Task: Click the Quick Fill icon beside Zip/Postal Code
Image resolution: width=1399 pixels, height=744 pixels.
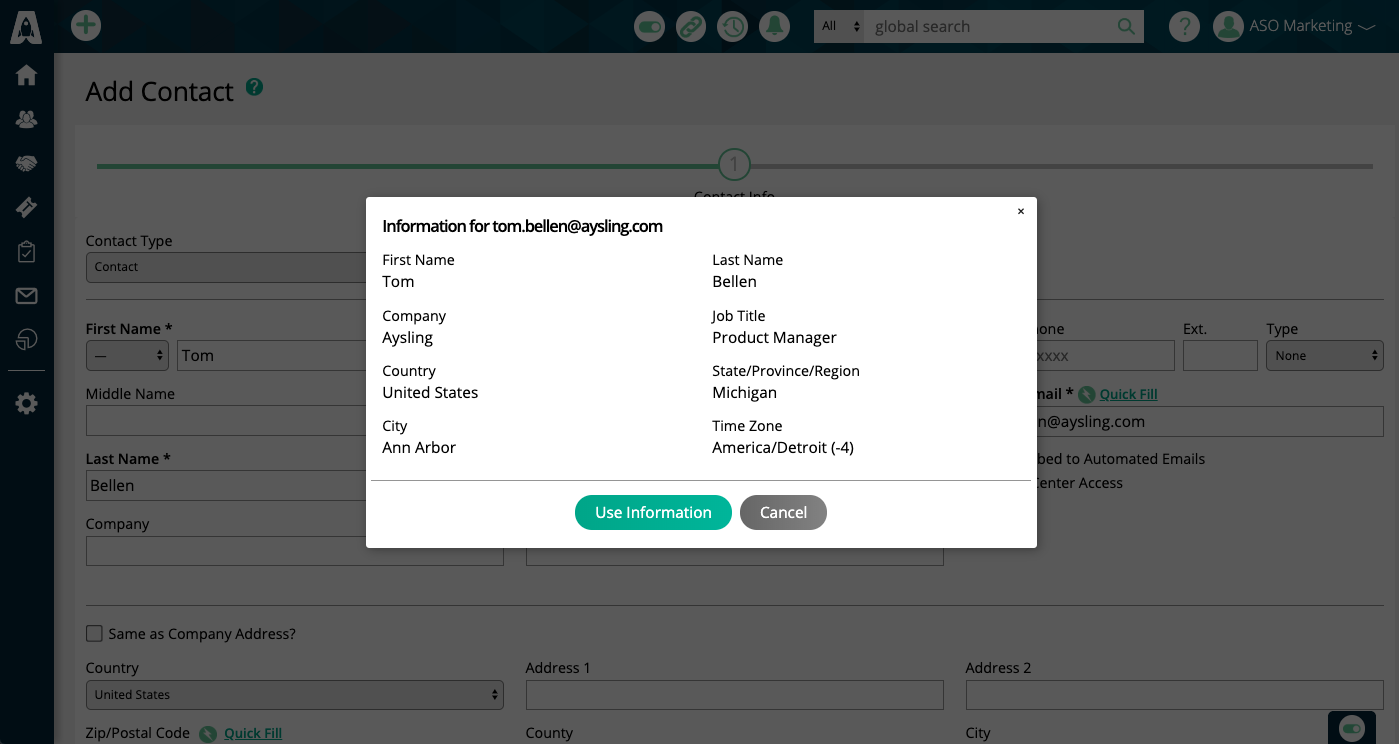Action: (208, 734)
